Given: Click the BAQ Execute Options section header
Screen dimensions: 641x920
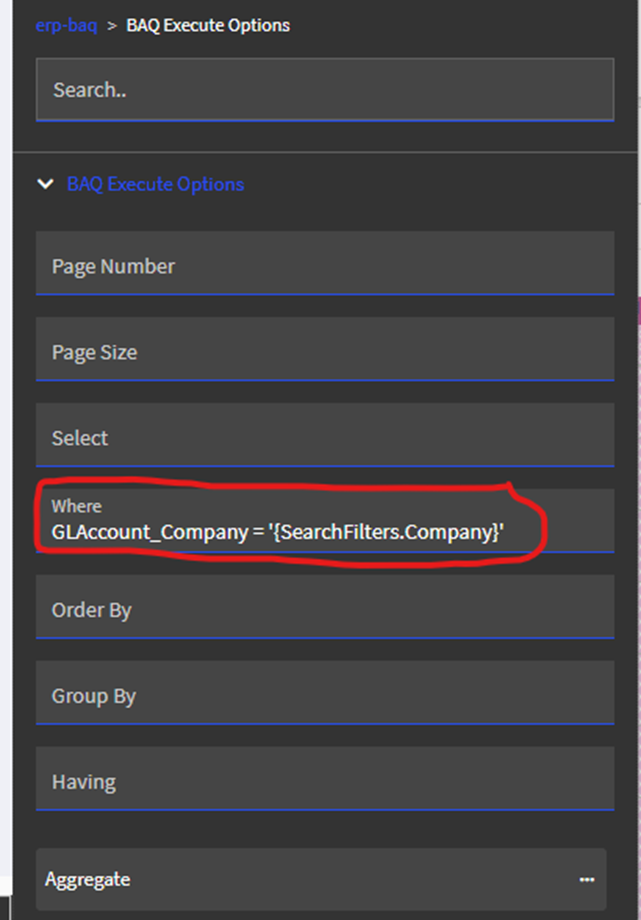Looking at the screenshot, I should pos(155,184).
